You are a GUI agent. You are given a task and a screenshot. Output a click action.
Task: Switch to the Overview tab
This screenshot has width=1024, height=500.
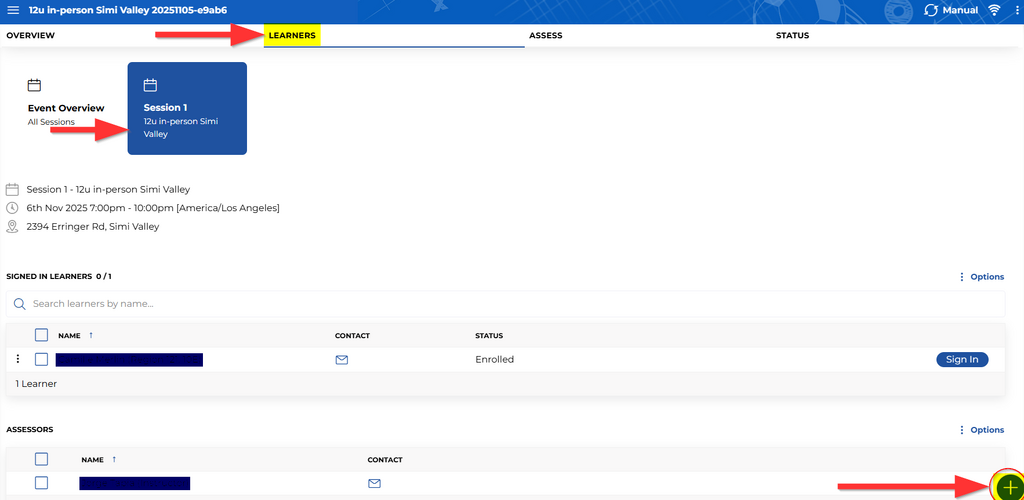[31, 36]
